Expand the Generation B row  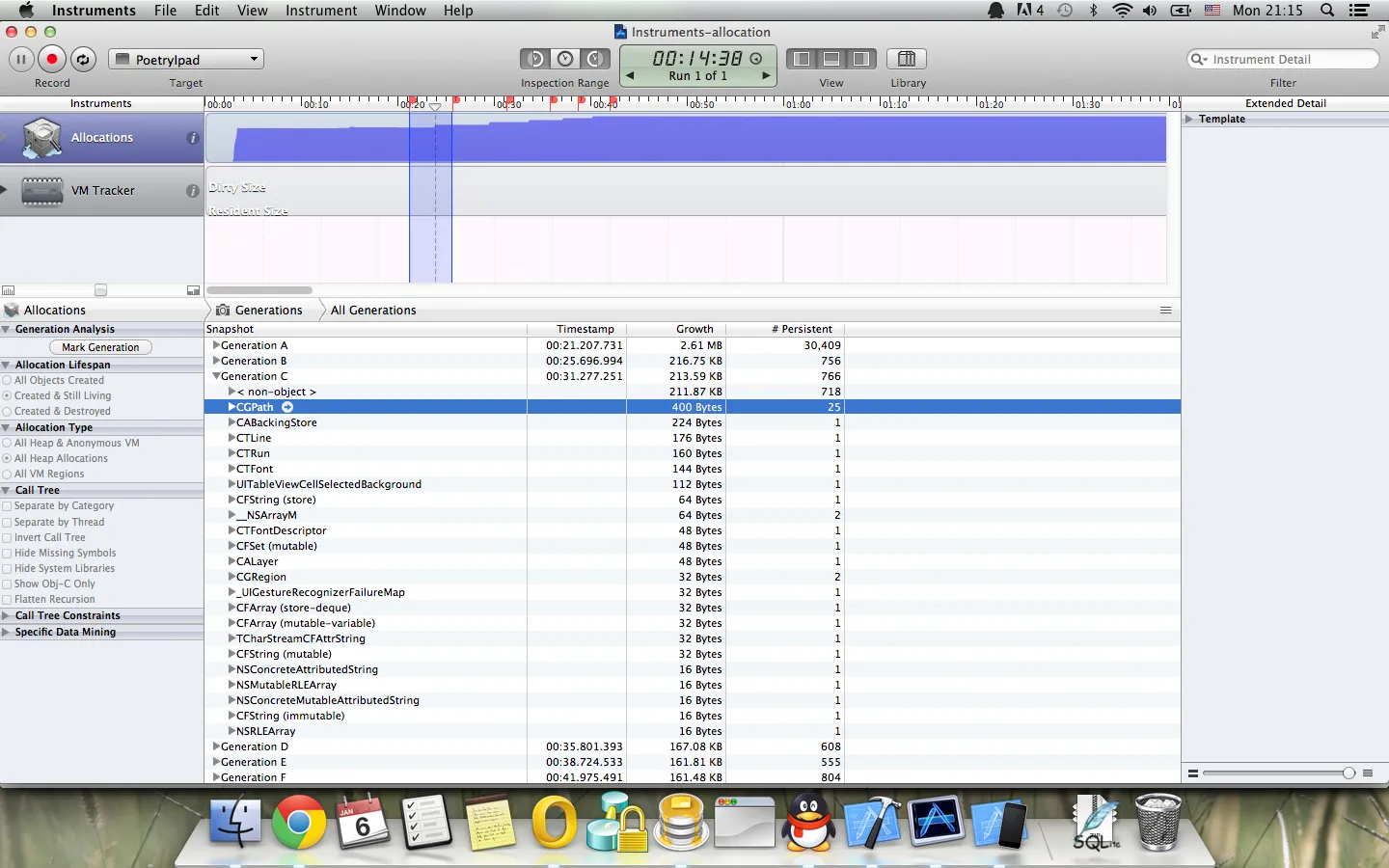click(x=216, y=361)
